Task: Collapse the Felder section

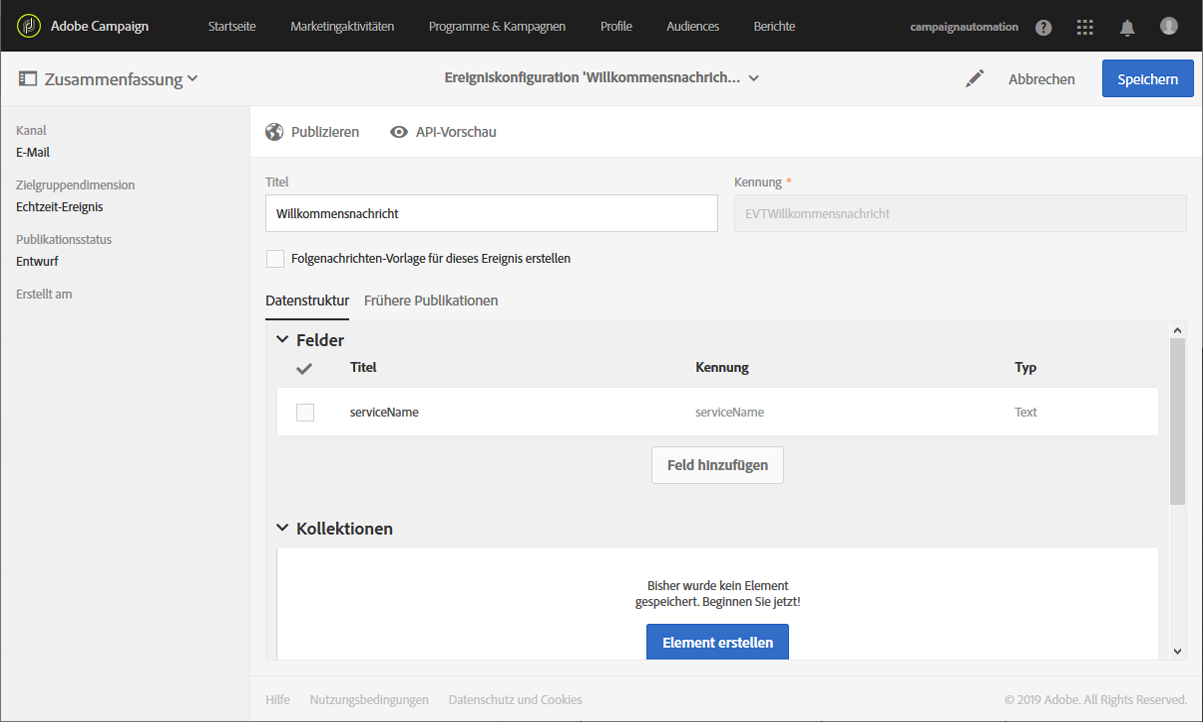Action: pyautogui.click(x=283, y=340)
